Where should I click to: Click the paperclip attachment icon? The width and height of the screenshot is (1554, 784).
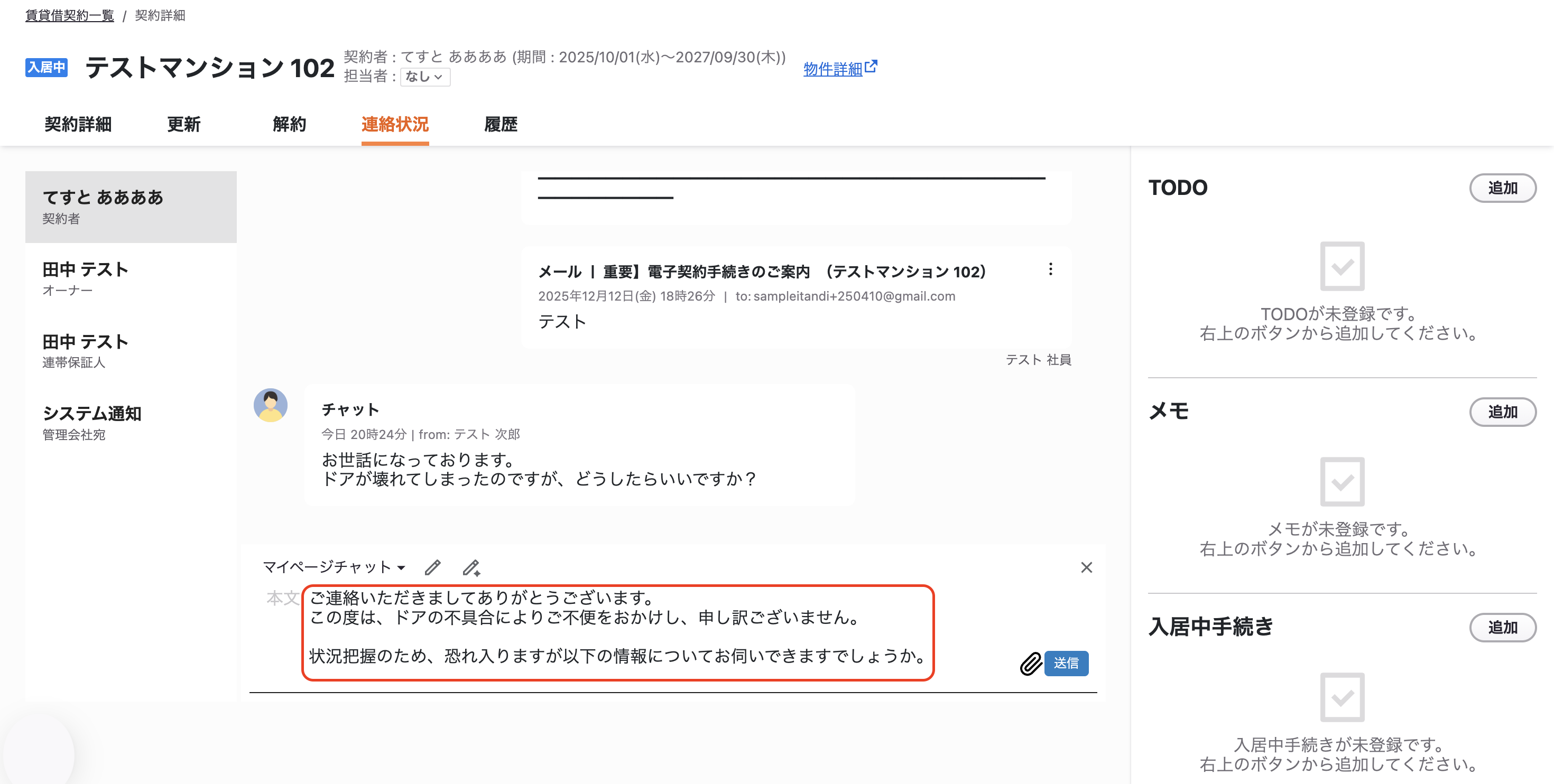point(1031,664)
